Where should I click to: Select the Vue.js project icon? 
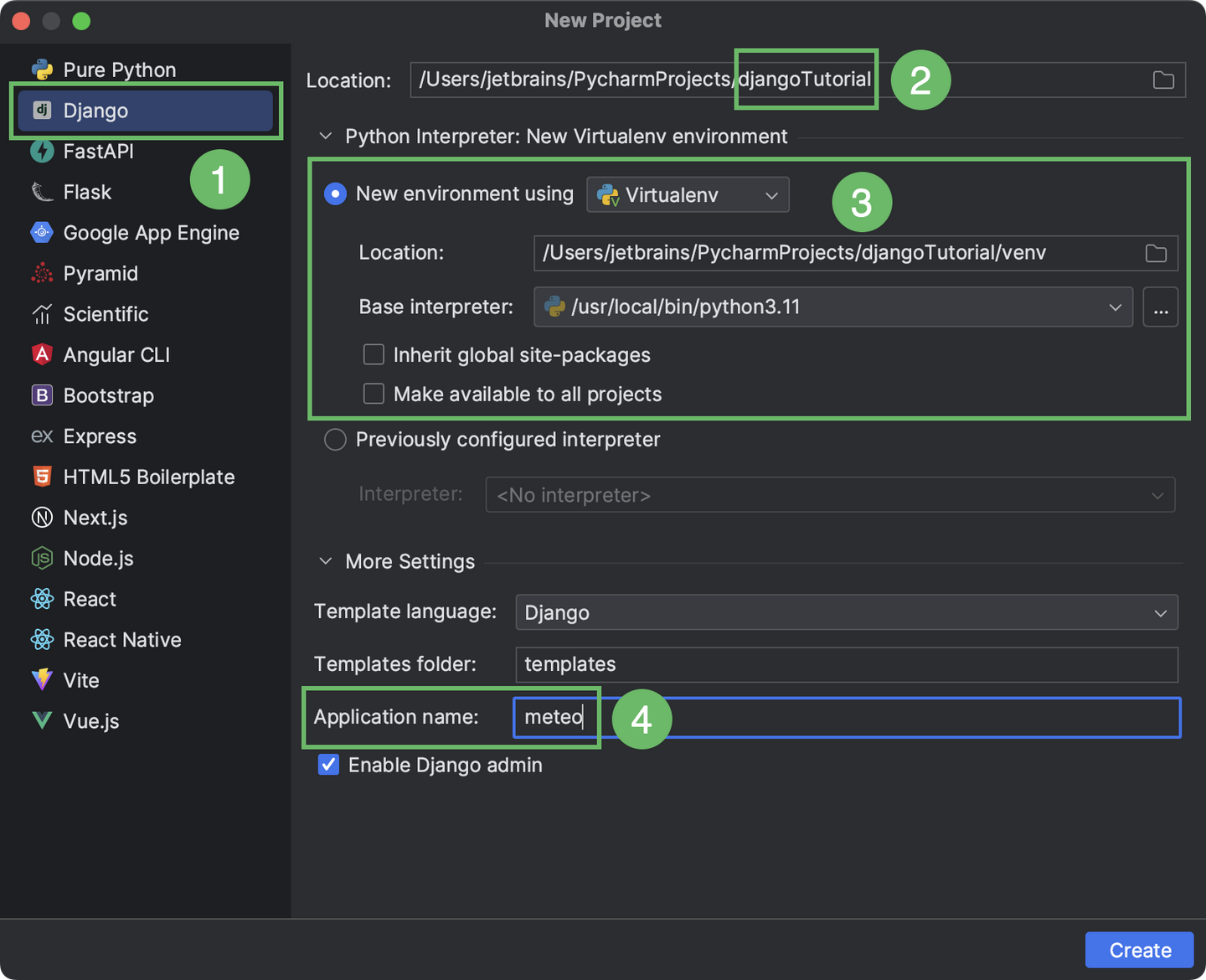point(41,720)
